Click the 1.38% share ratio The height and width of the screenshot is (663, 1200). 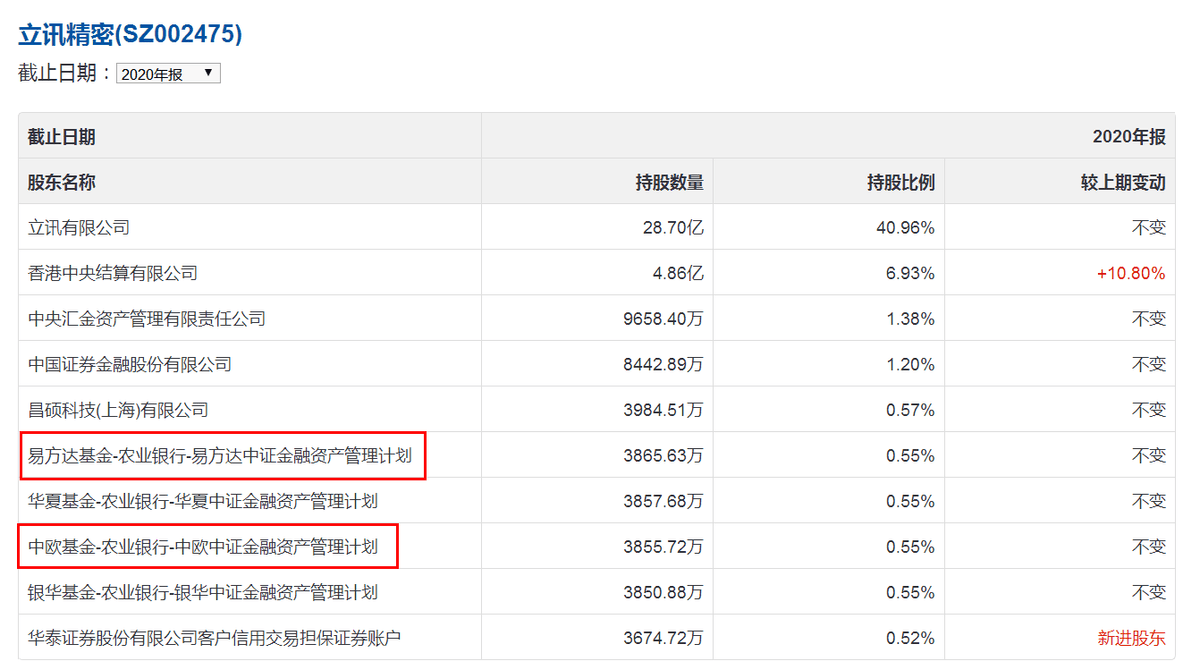pos(910,319)
